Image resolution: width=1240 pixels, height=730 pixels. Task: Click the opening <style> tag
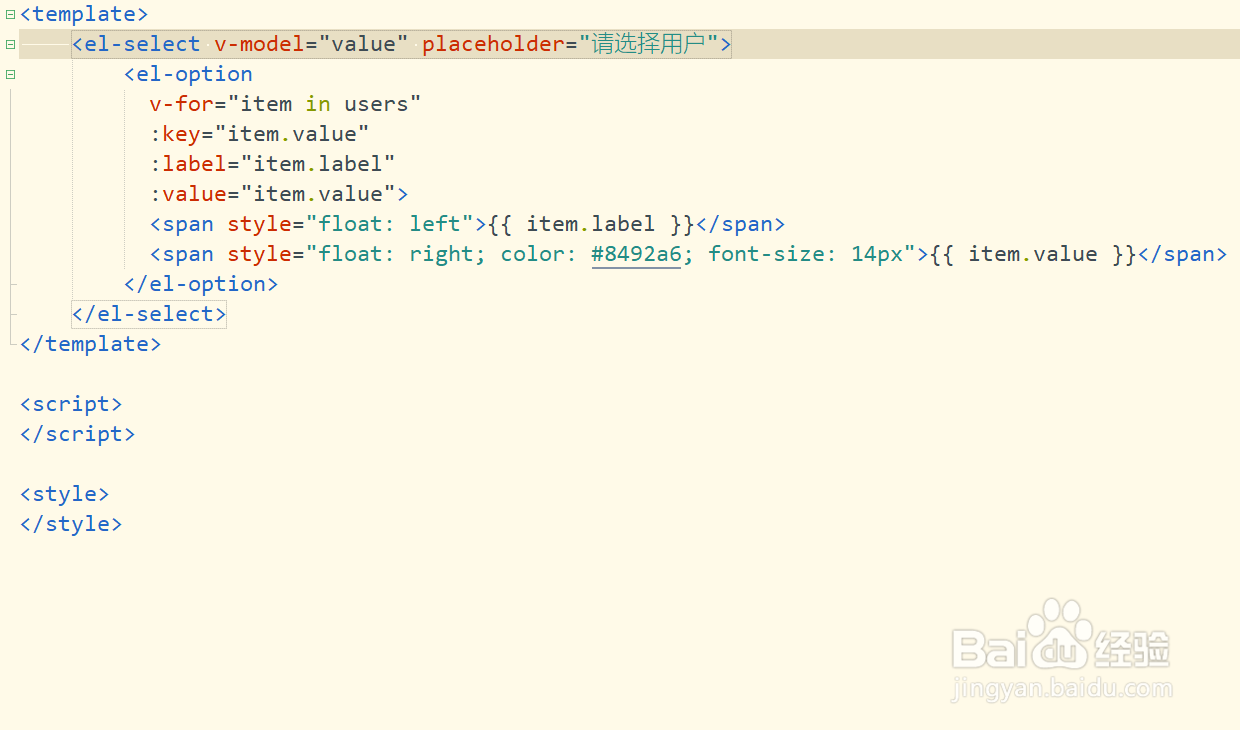[64, 494]
